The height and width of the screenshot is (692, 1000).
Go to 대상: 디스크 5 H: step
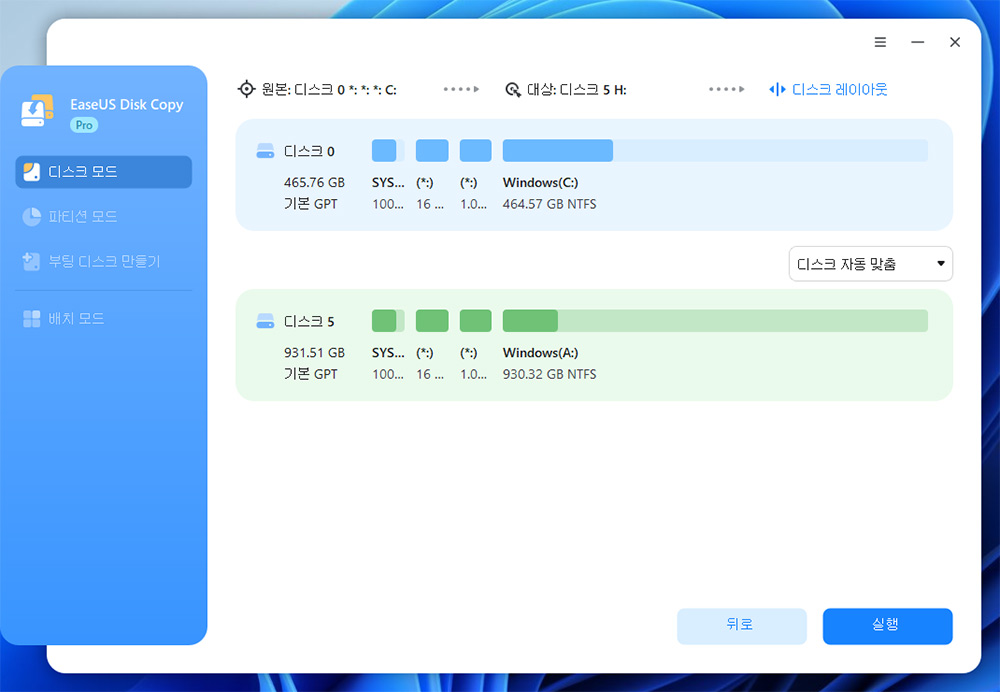[x=577, y=89]
